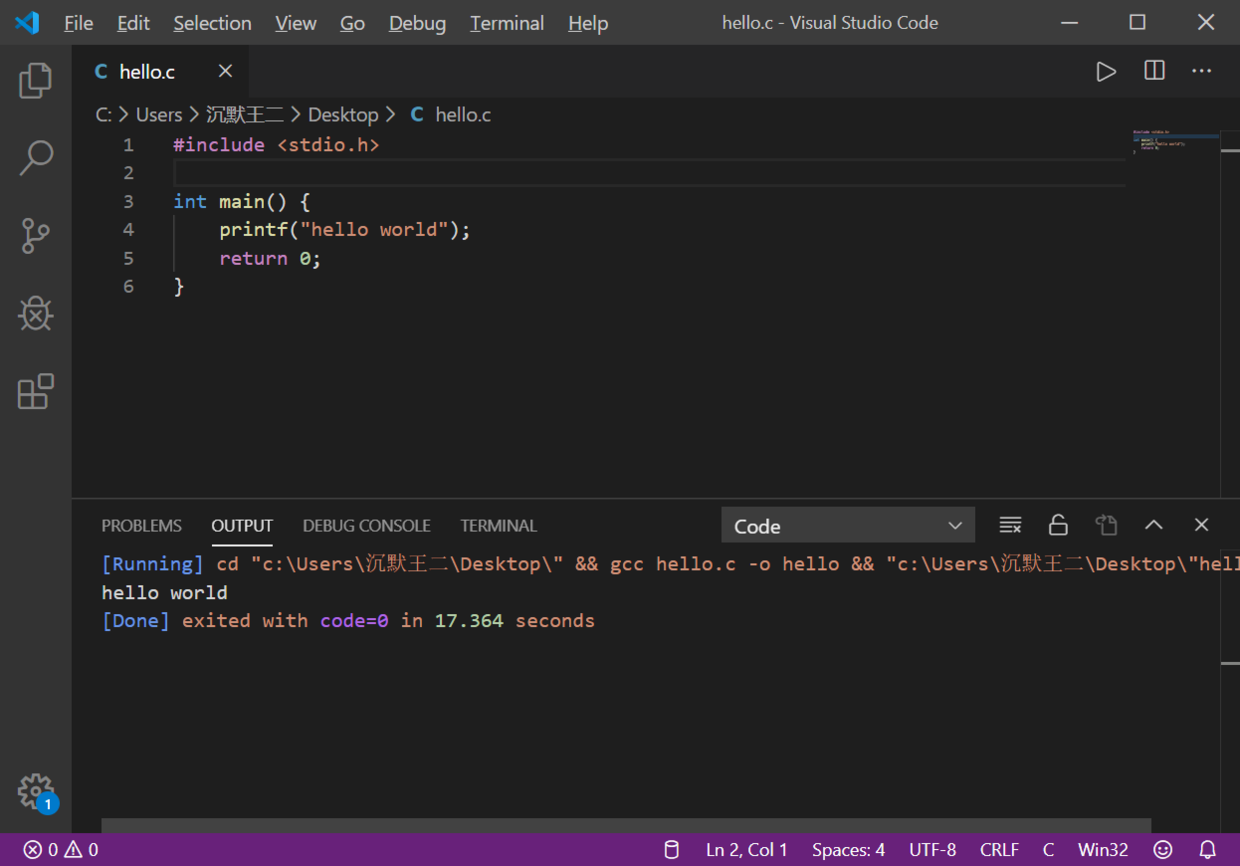Screen dimensions: 1240x866
Task: Open the Search view icon
Action: [x=36, y=158]
